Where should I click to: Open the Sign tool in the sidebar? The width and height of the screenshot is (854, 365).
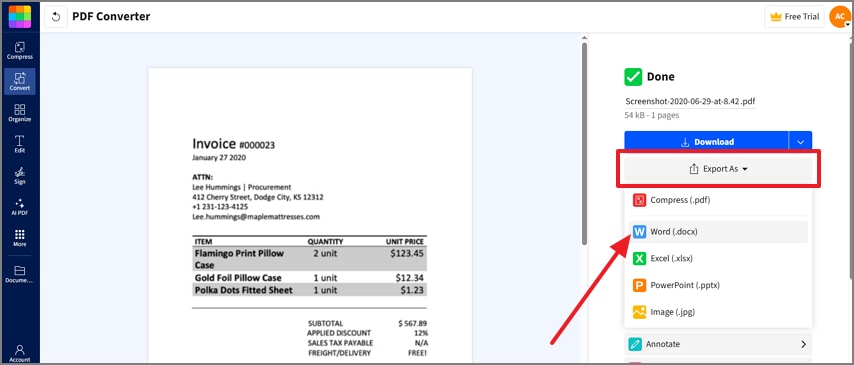pos(20,175)
